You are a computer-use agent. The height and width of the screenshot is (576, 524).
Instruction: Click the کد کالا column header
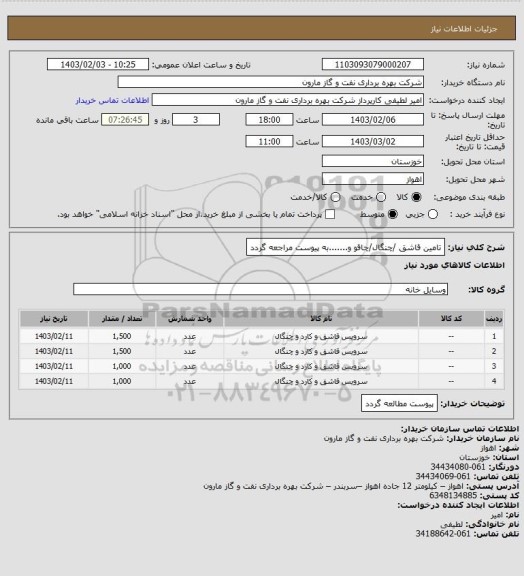click(451, 319)
